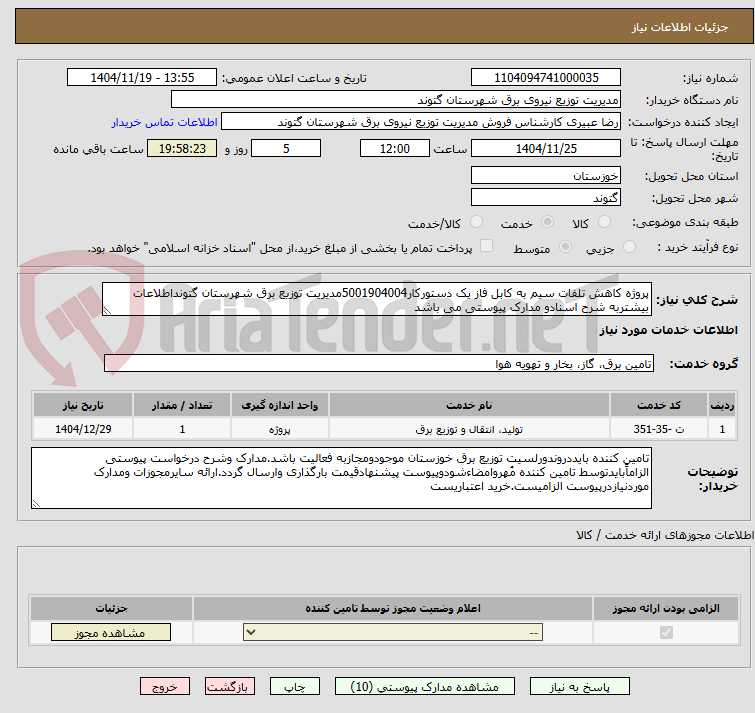Click the الزامی بودن ارائه مجوز header
The height and width of the screenshot is (713, 755).
coord(666,608)
